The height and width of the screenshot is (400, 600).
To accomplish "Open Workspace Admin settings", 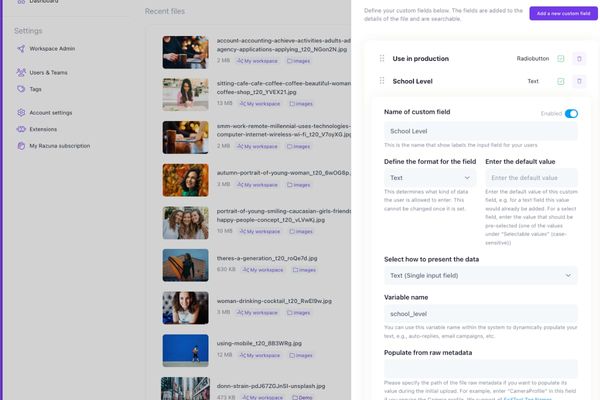I will pos(52,49).
